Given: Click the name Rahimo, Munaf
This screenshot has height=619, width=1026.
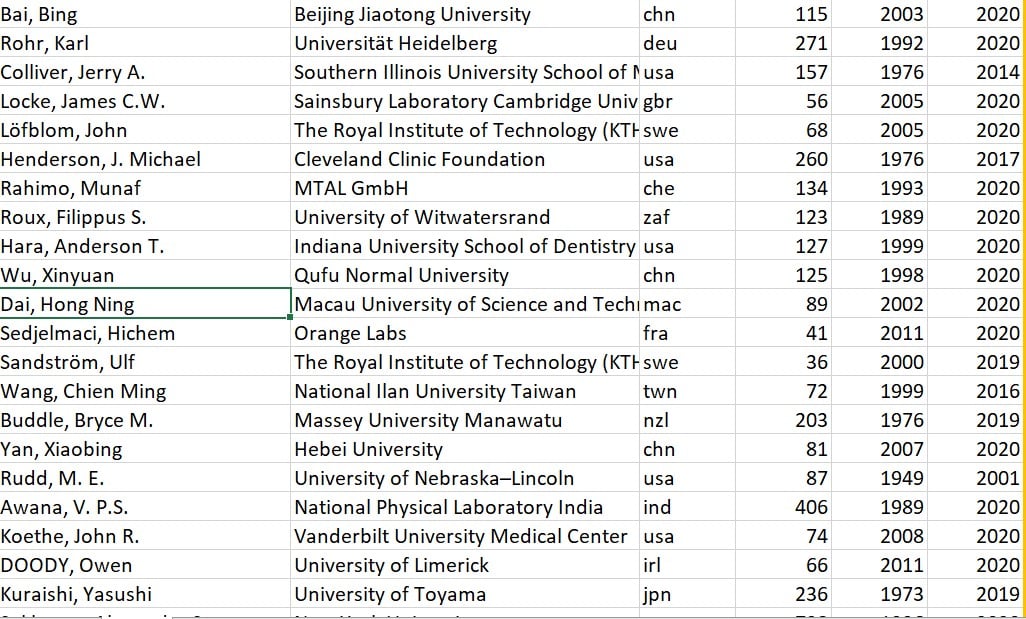Looking at the screenshot, I should tap(145, 188).
